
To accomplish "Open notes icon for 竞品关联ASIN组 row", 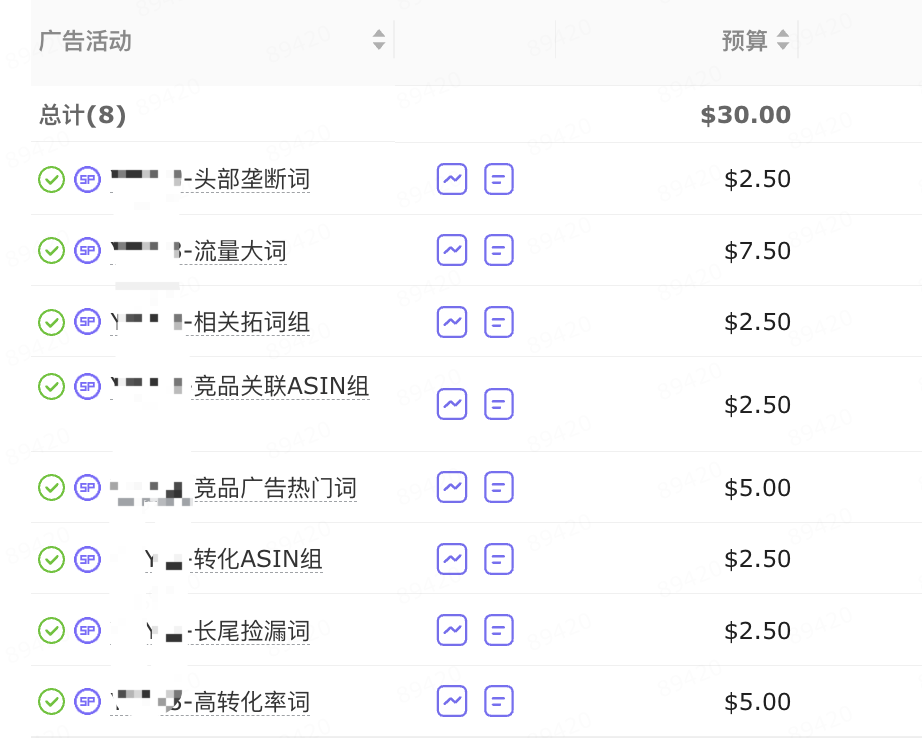I will tap(499, 405).
